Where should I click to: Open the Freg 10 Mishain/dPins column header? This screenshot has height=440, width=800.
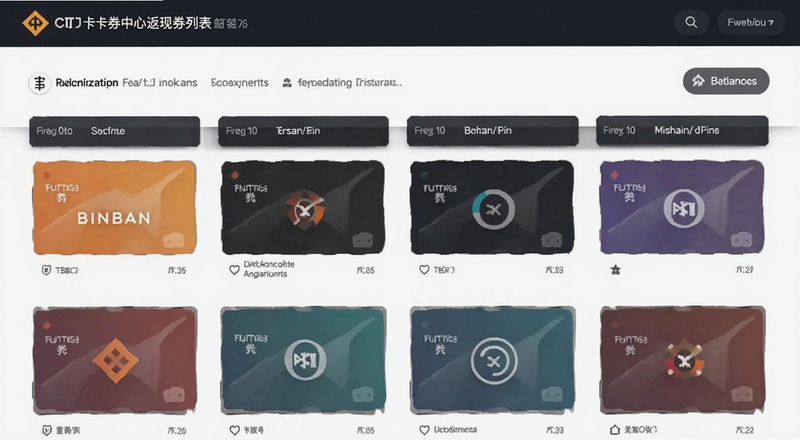tap(682, 131)
